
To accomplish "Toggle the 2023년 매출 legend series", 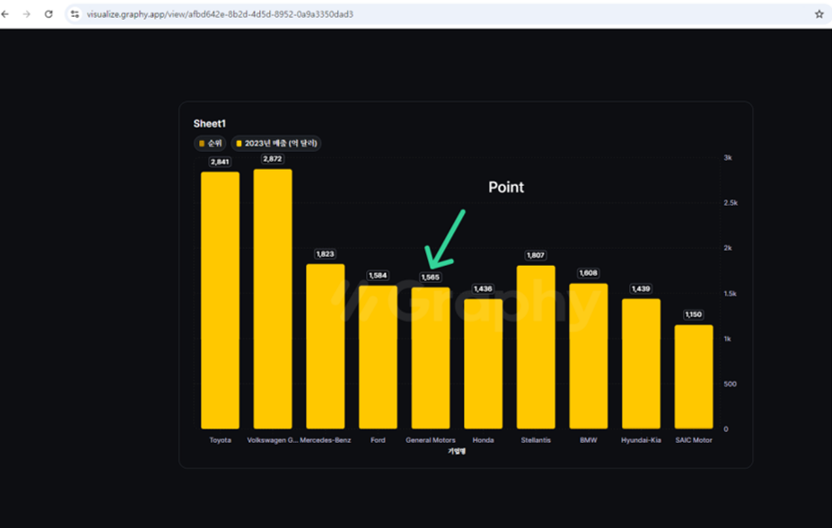I will 276,143.
